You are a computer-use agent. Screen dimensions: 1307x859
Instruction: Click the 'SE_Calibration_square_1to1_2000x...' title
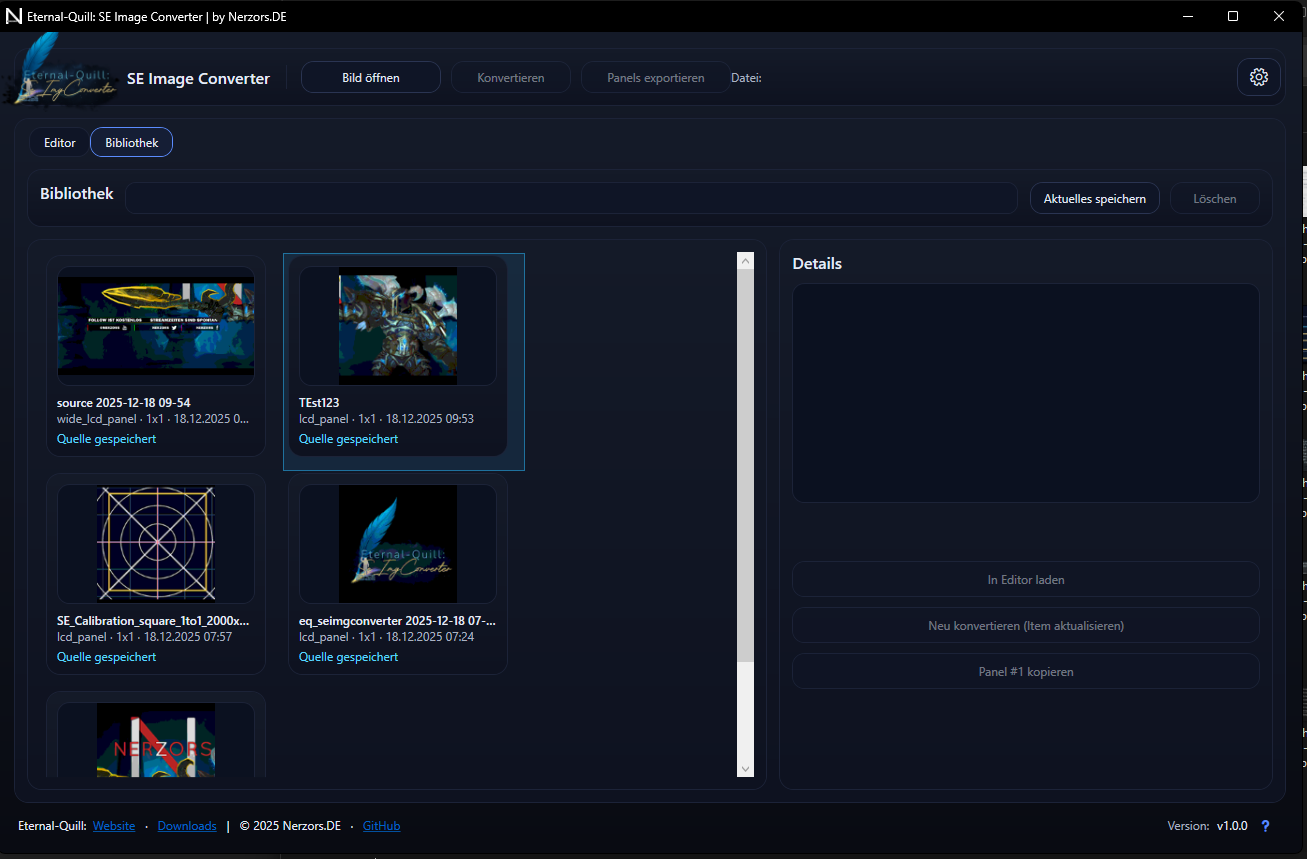153,621
